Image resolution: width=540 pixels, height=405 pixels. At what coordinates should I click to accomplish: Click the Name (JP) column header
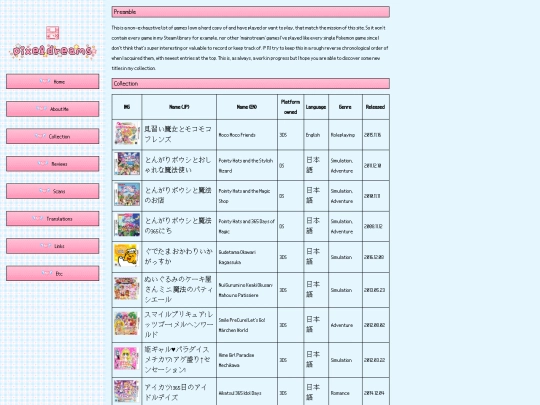(179, 107)
